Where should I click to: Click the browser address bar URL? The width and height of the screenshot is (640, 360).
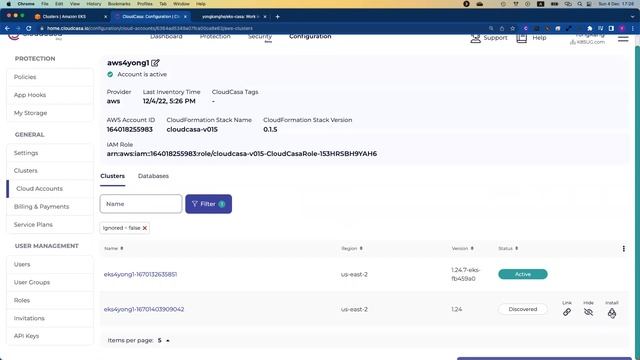click(x=150, y=28)
